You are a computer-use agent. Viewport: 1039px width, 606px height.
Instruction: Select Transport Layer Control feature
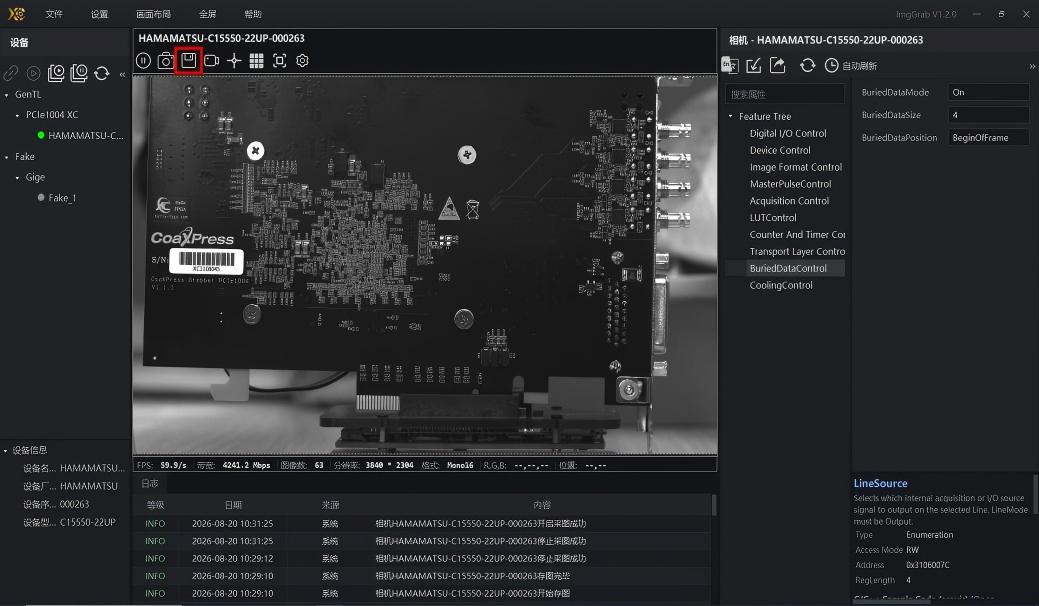pyautogui.click(x=797, y=252)
